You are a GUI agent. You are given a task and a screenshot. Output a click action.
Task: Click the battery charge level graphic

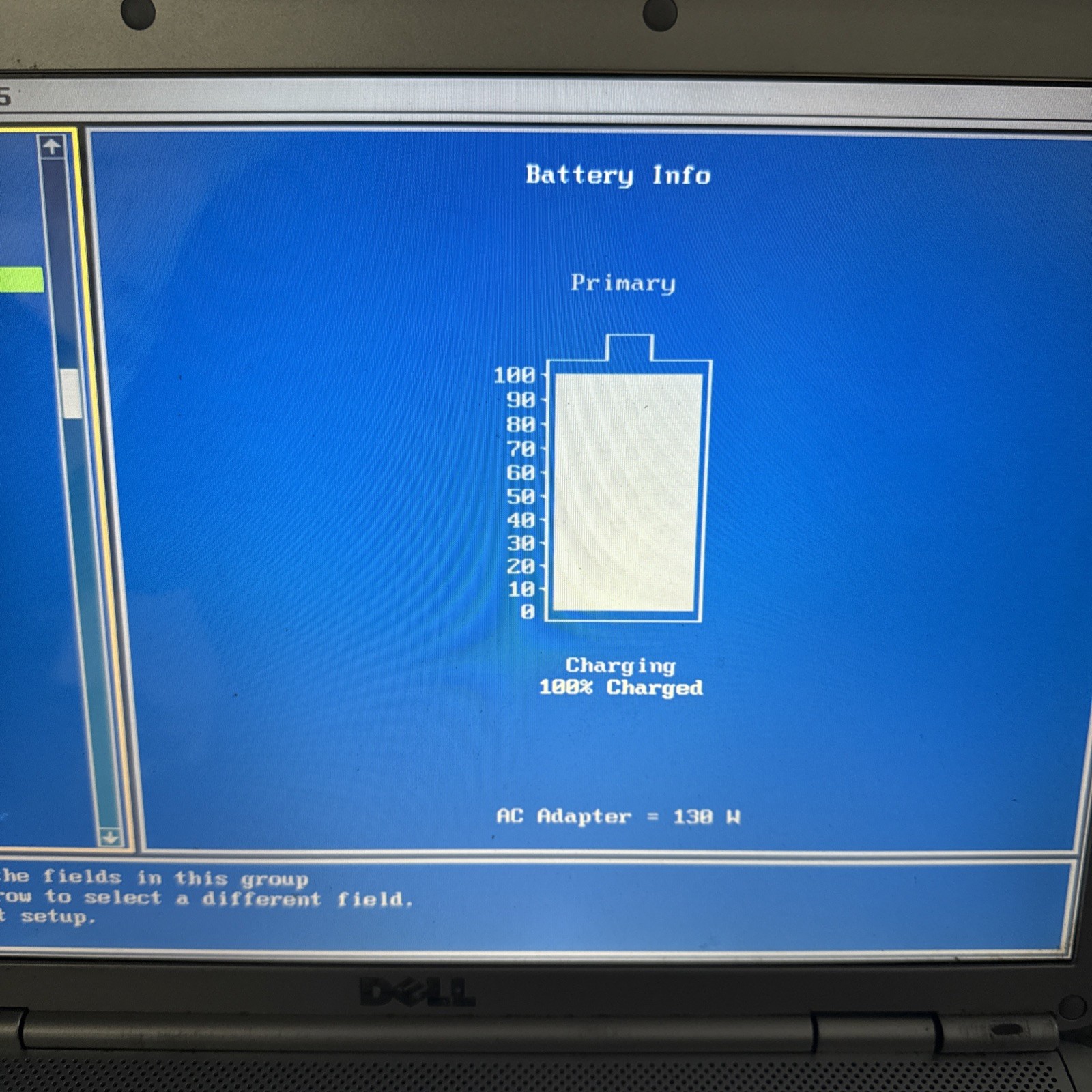click(x=628, y=478)
